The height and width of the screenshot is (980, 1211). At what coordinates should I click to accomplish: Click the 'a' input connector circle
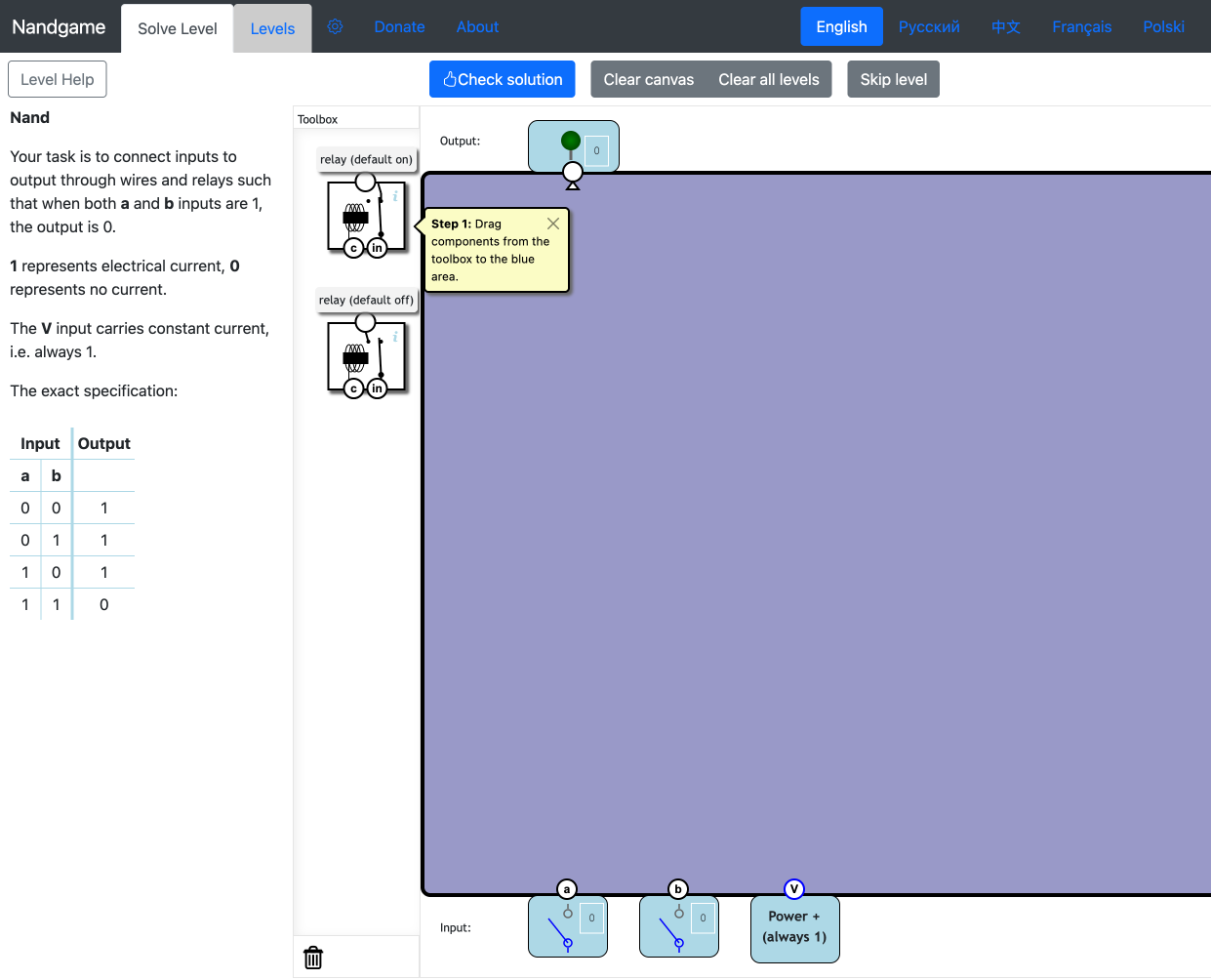coord(567,889)
